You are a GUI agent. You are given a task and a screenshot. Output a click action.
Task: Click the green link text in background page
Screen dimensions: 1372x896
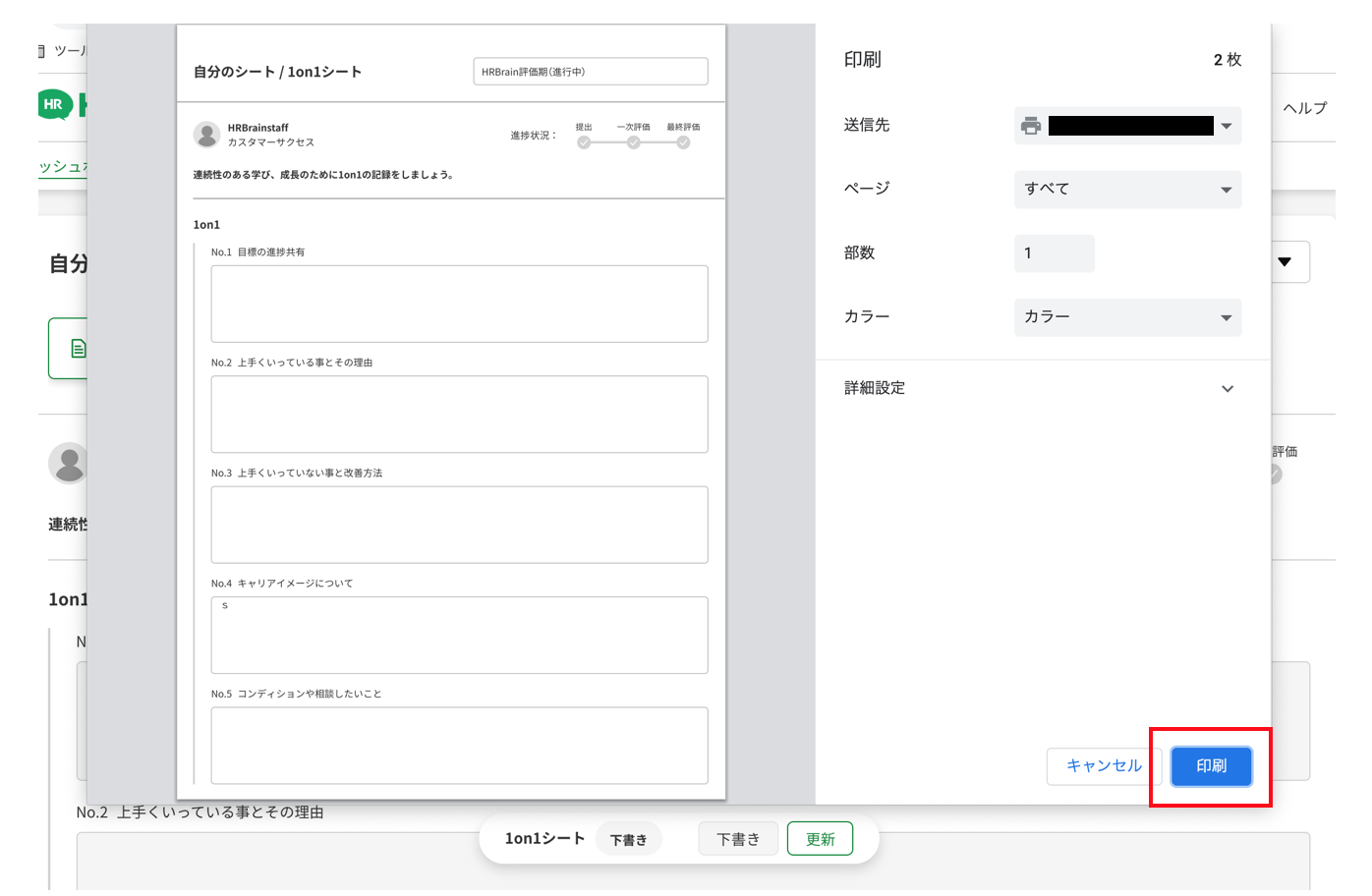pyautogui.click(x=63, y=166)
